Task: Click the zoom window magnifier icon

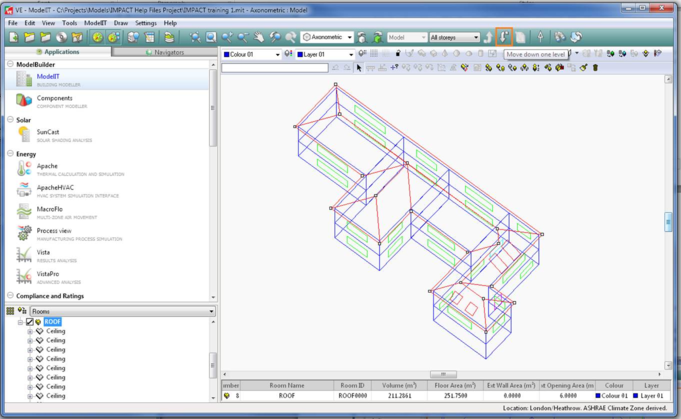Action: [x=211, y=37]
